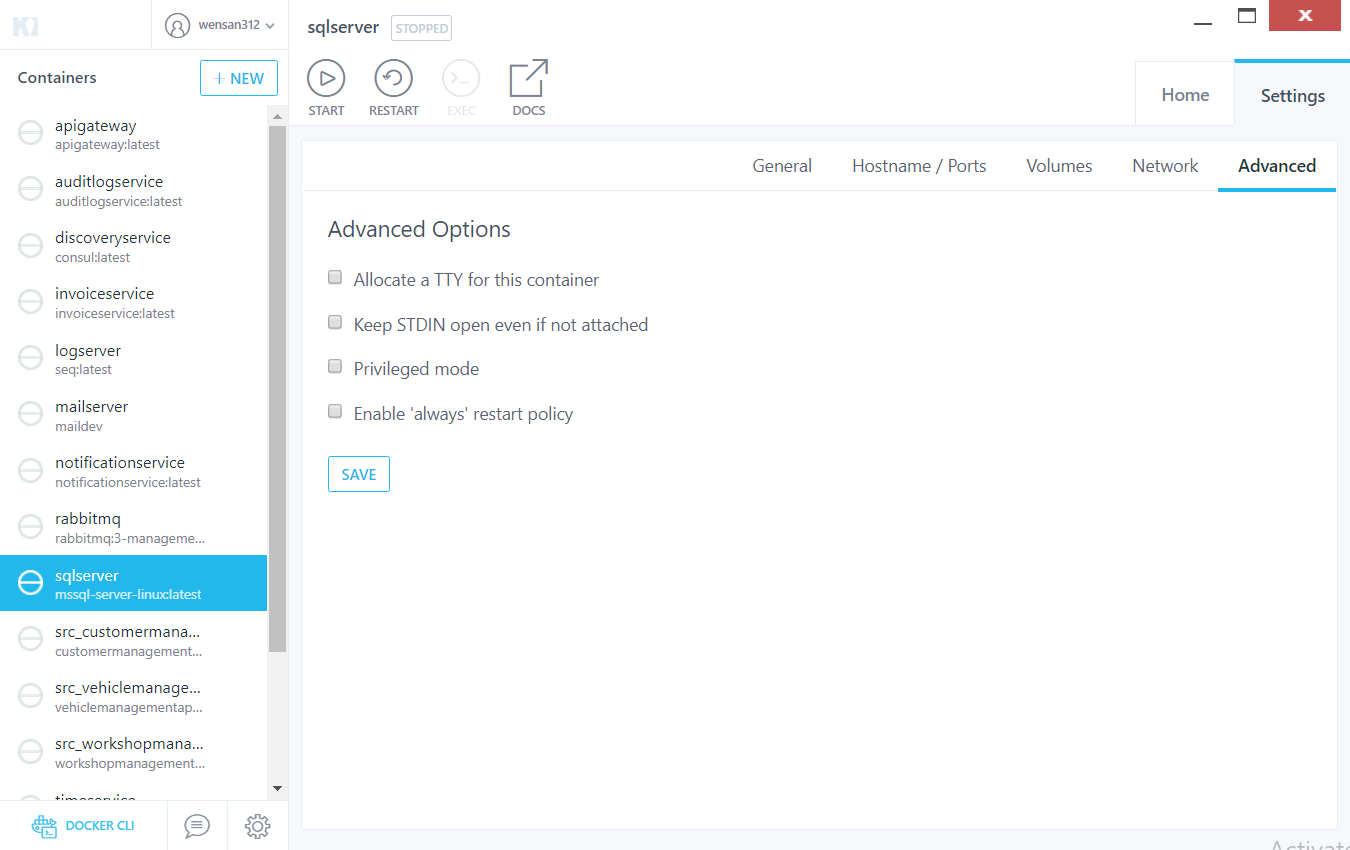This screenshot has width=1350, height=850.
Task: Click the sidebar scrollbar down arrow
Action: [x=277, y=789]
